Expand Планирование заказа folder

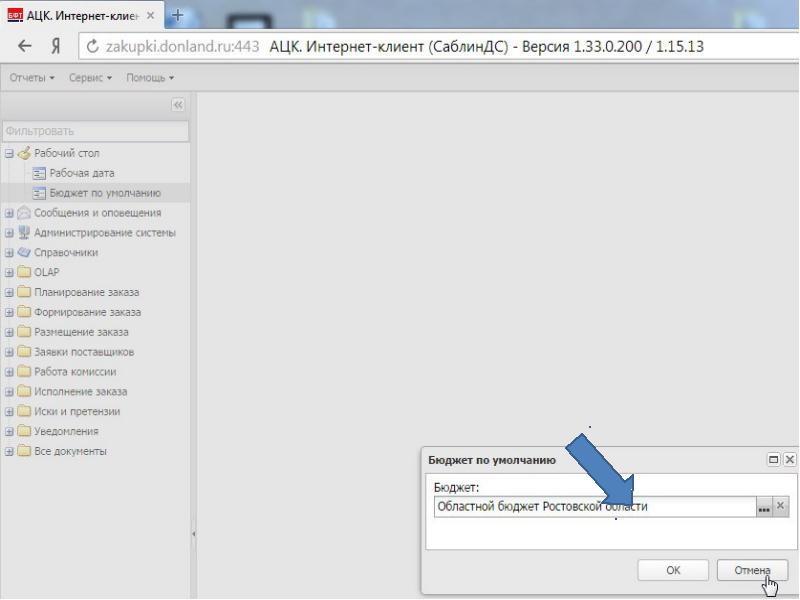pyautogui.click(x=9, y=292)
